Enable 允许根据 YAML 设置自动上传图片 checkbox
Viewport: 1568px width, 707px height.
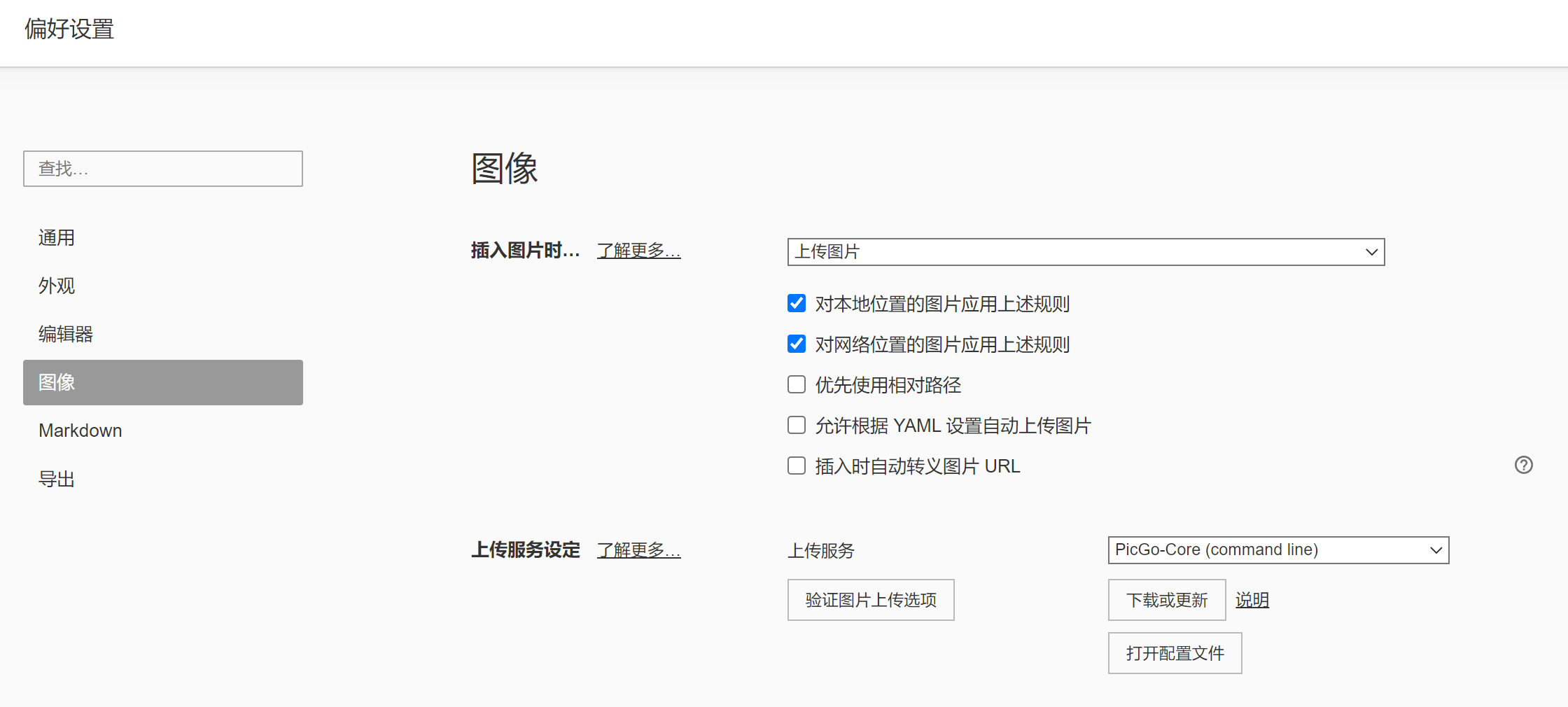797,425
